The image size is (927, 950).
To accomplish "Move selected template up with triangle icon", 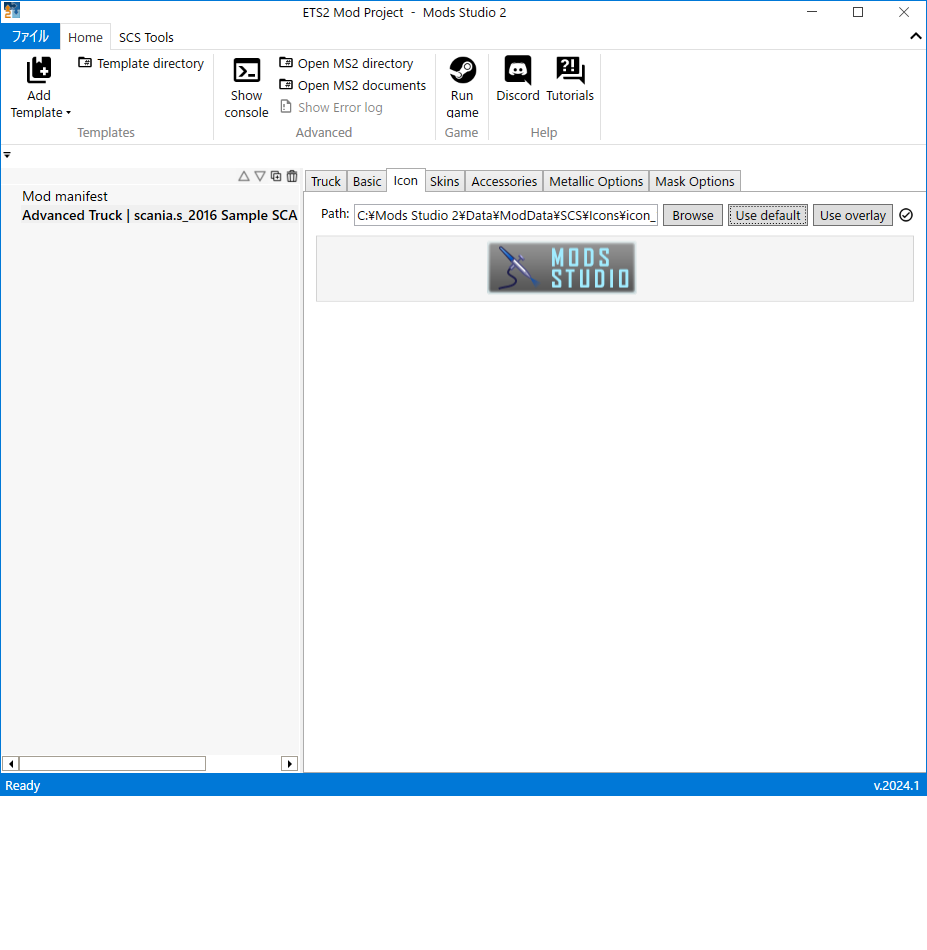I will 244,176.
